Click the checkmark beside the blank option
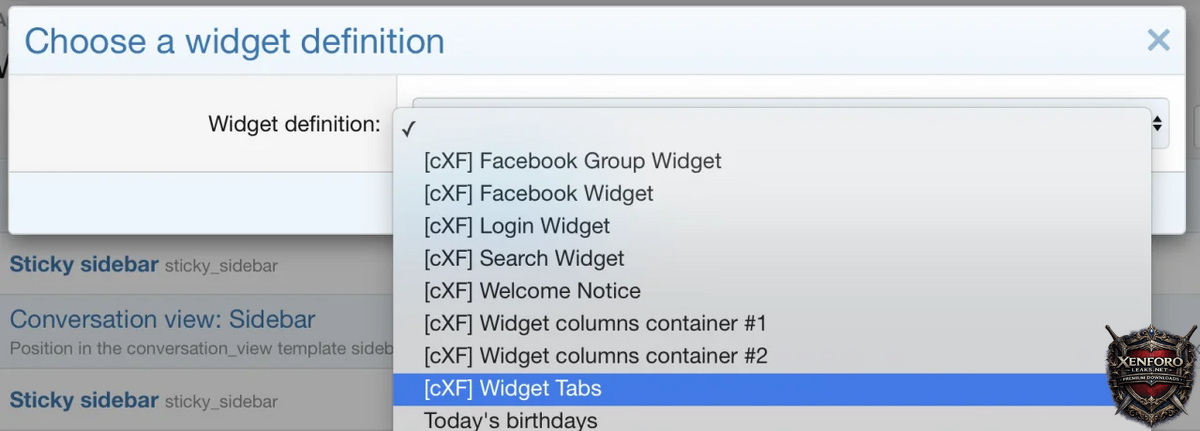The height and width of the screenshot is (431, 1200). [x=408, y=129]
